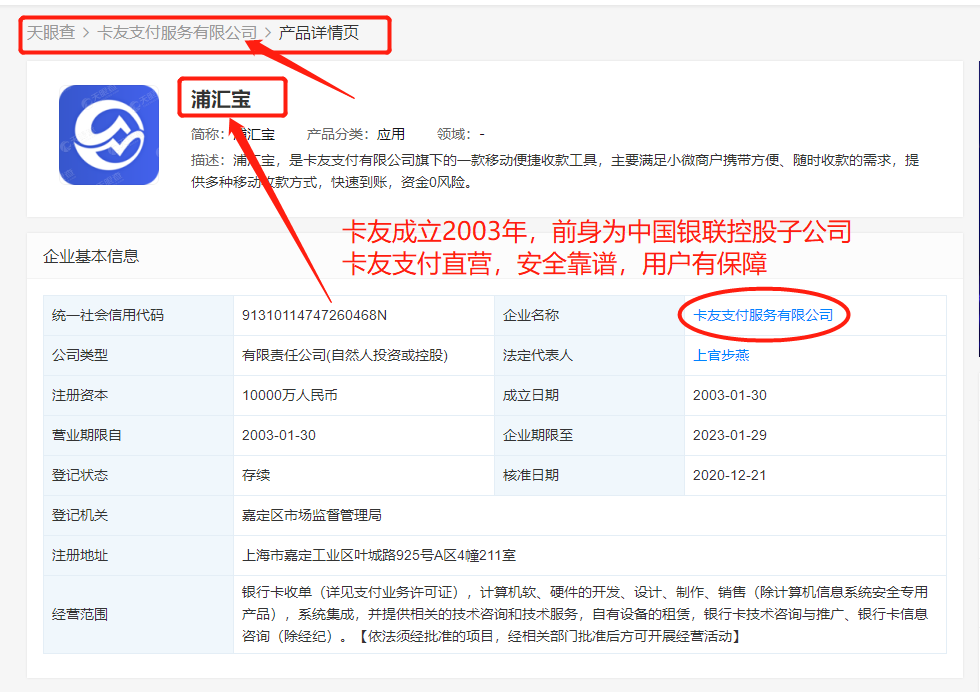
Task: Click credit code 91310114747260468N
Action: 314,315
